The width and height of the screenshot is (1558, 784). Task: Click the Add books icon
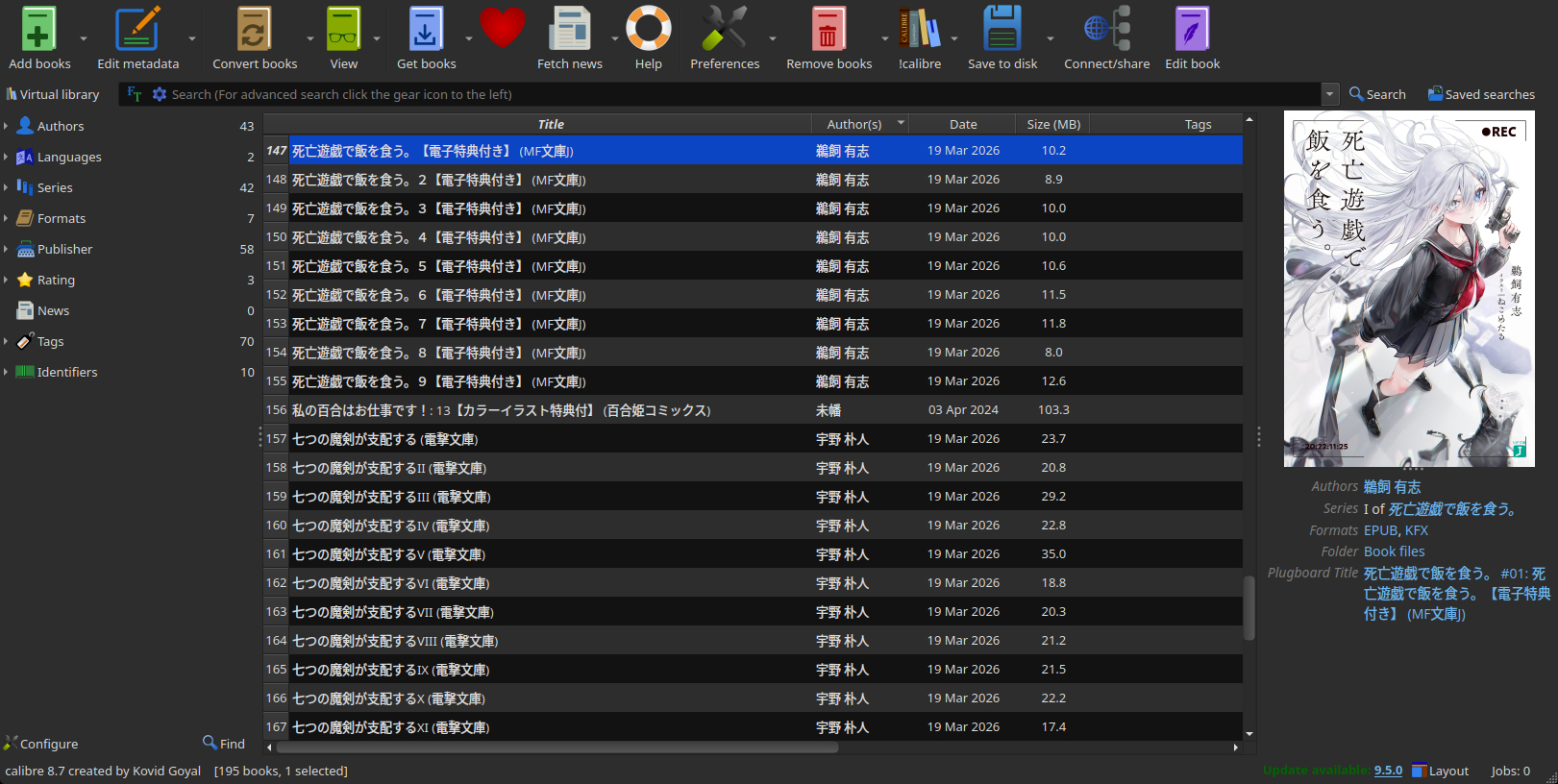point(38,29)
